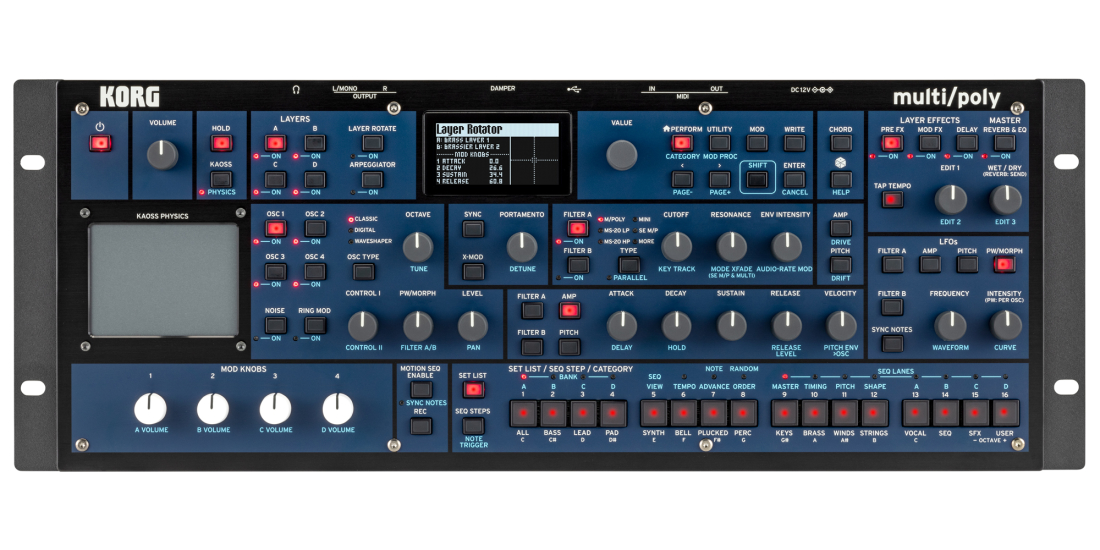Image resolution: width=1100 pixels, height=550 pixels.
Task: Adjust the EDIT 2 knob
Action: point(951,200)
